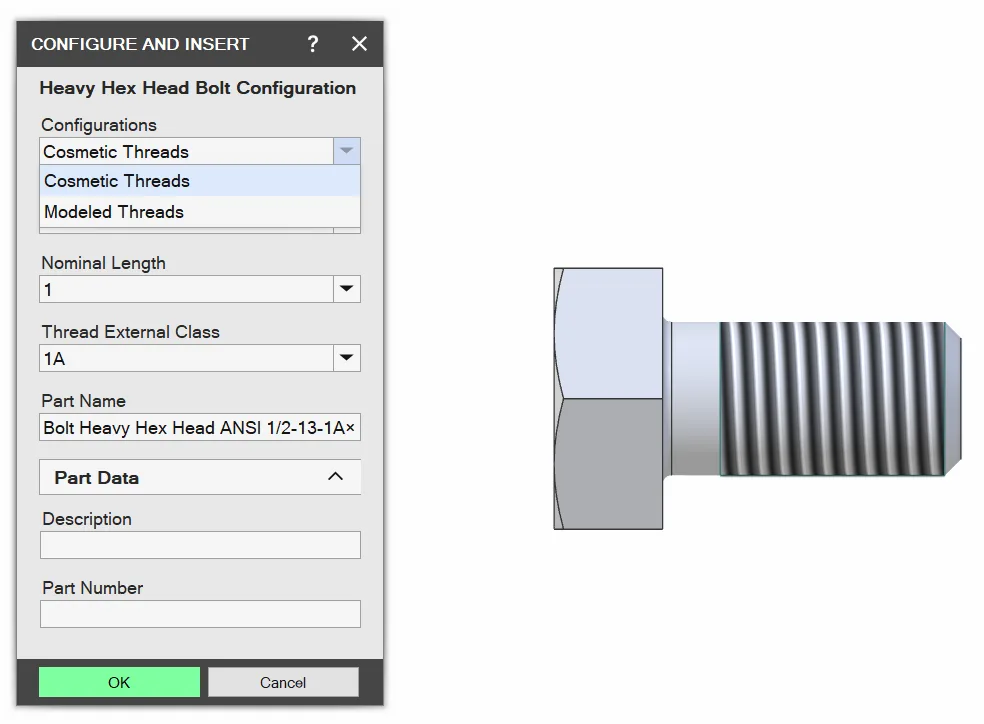Screen dimensions: 984x724
Task: Click the Part Number input field
Action: pyautogui.click(x=200, y=614)
